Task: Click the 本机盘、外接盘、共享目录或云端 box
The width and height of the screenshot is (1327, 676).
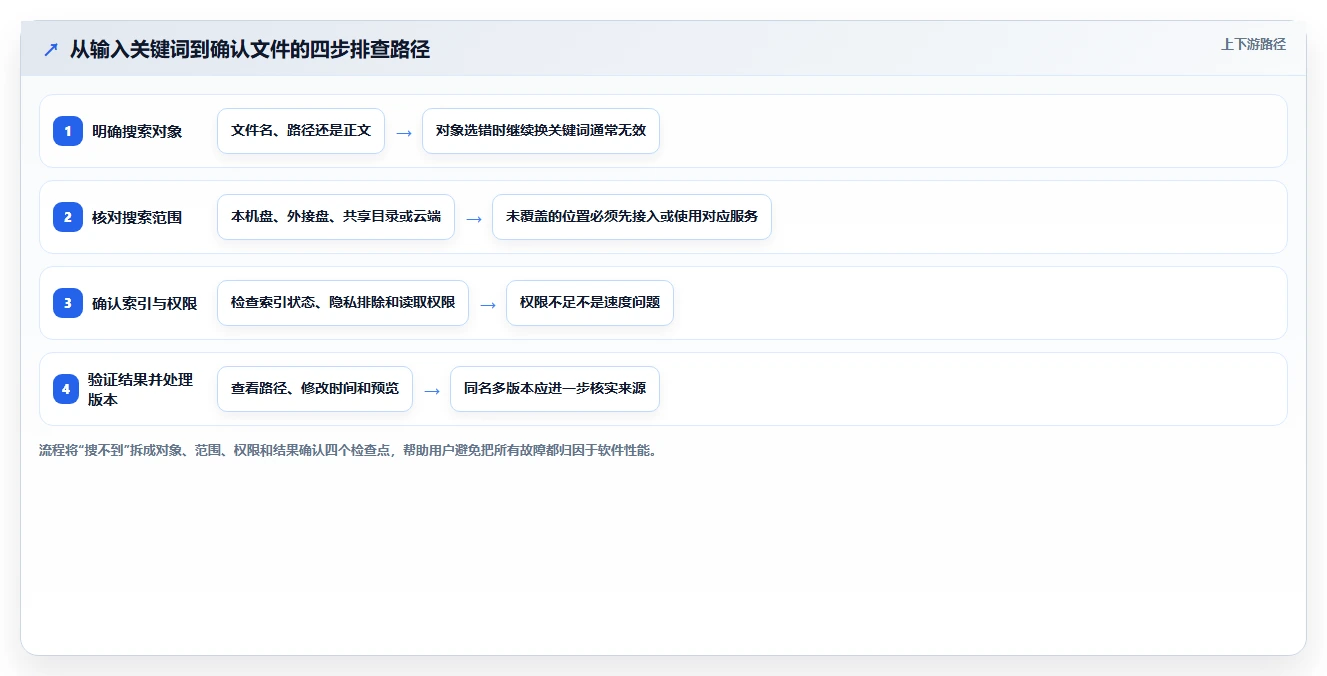Action: (336, 217)
